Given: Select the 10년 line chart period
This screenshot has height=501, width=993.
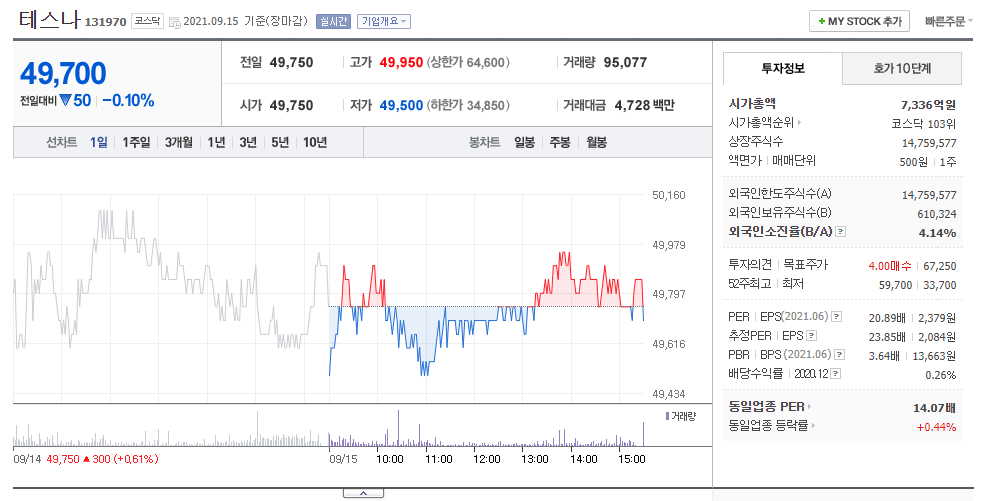Looking at the screenshot, I should click(x=315, y=143).
